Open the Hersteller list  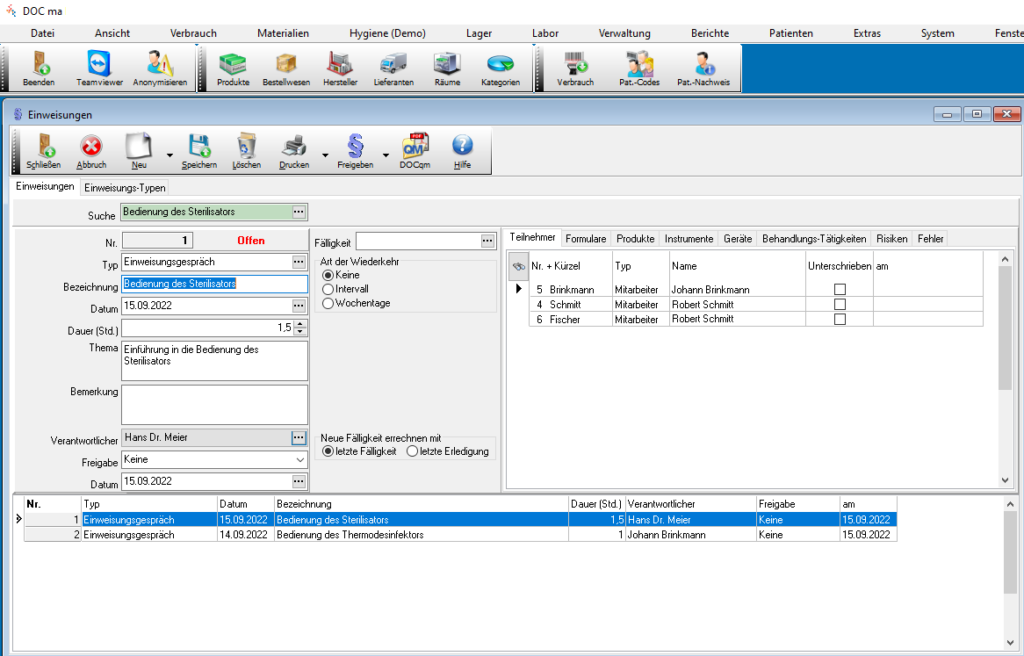click(340, 68)
